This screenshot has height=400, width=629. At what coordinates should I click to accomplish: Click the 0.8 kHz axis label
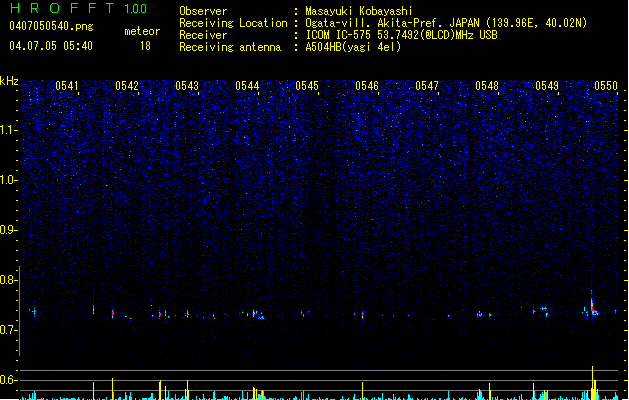tap(9, 280)
